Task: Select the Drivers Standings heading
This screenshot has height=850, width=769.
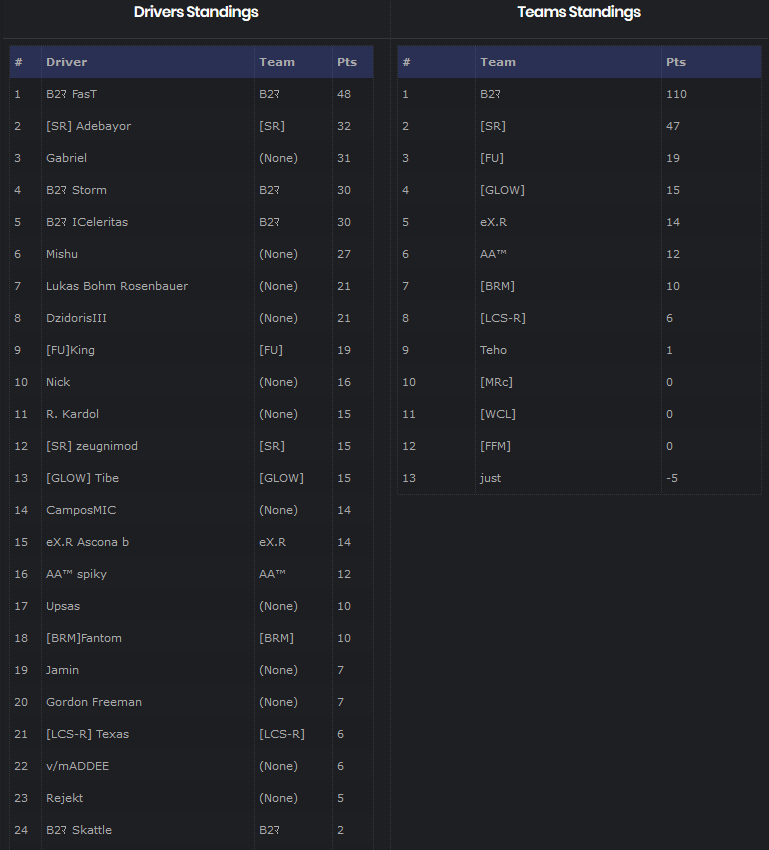Action: pyautogui.click(x=196, y=12)
